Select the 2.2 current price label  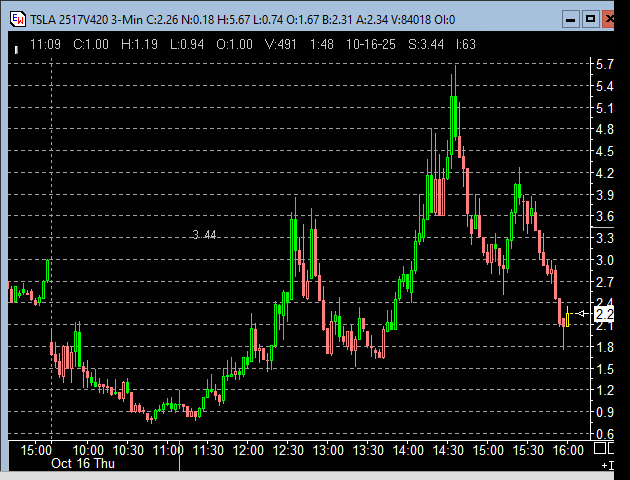click(605, 315)
